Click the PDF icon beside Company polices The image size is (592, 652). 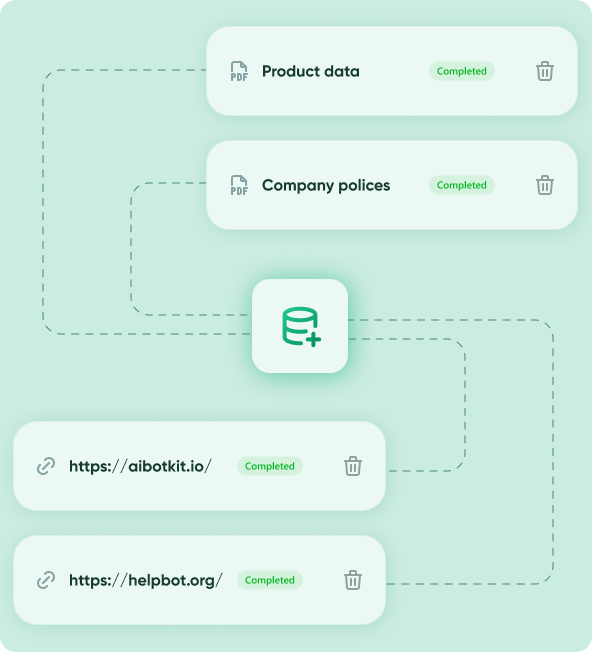[x=239, y=185]
